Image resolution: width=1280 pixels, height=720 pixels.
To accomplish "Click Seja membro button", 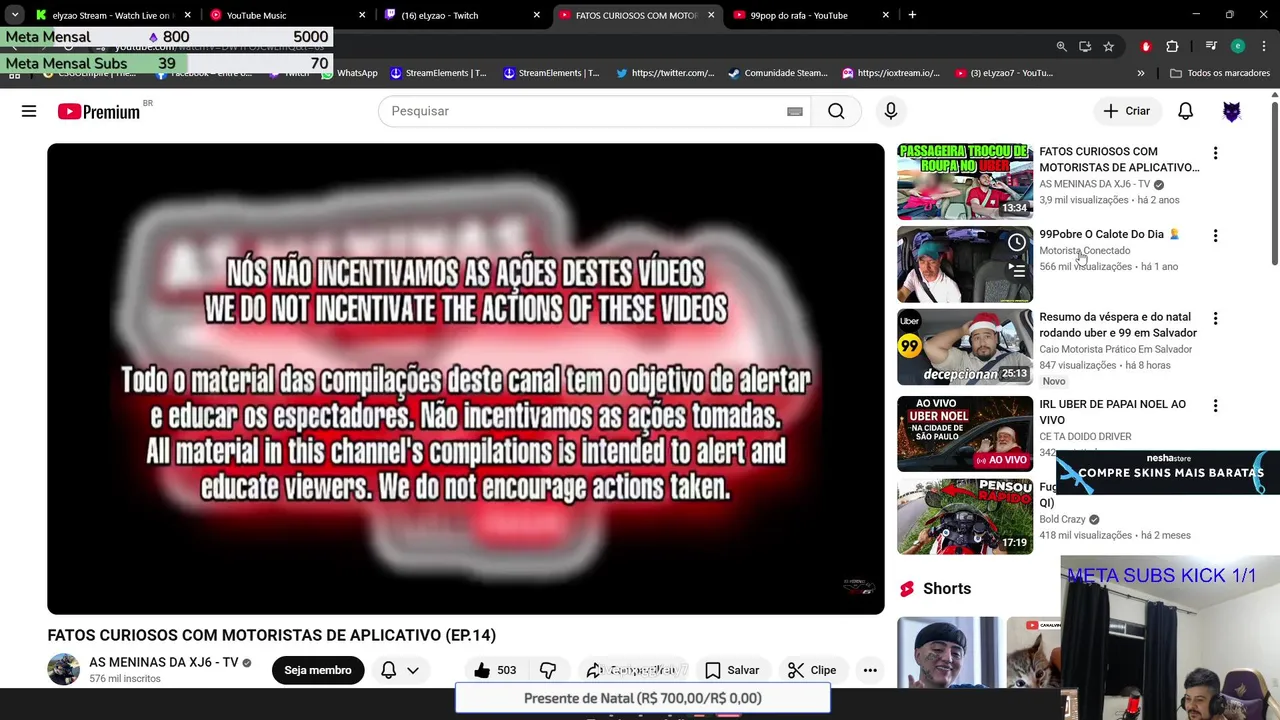I will [x=317, y=670].
